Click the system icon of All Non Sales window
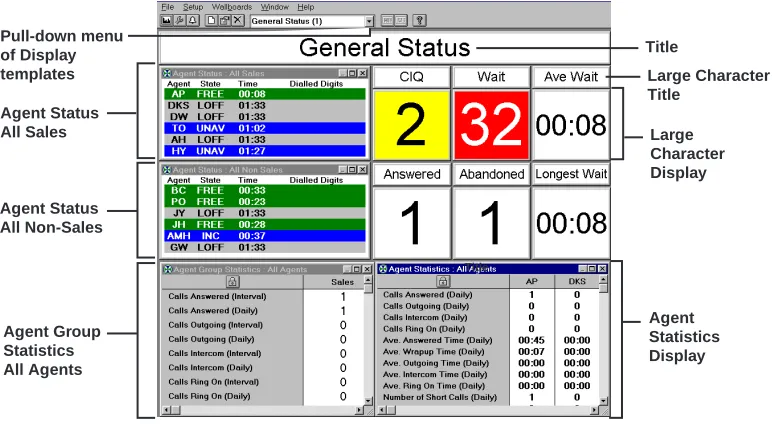Viewport: 772px width, 428px height. tap(167, 169)
